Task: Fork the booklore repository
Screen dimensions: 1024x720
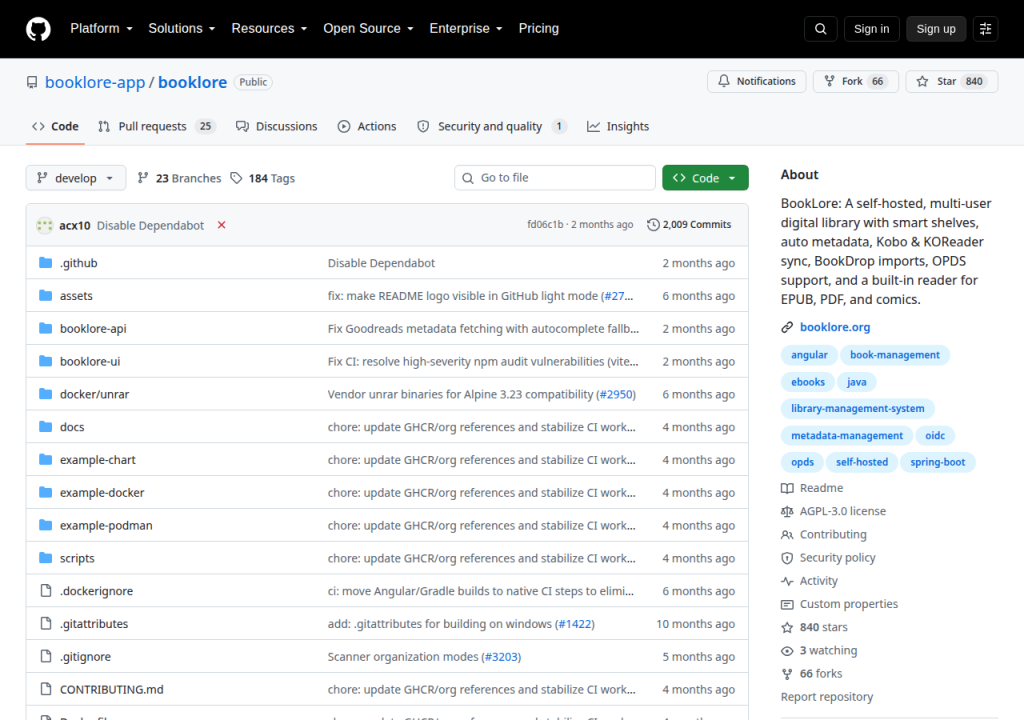Action: (x=856, y=81)
